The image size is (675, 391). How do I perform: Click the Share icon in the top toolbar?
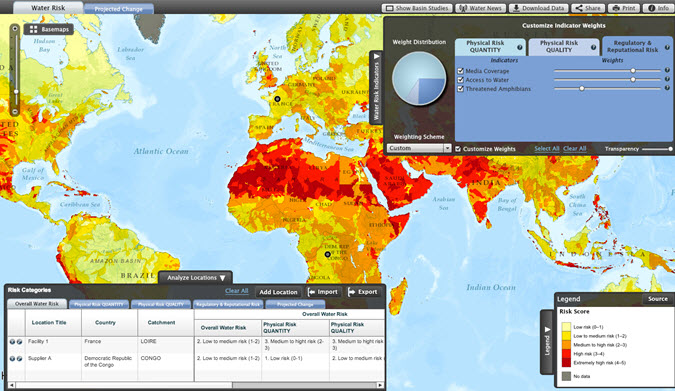point(579,8)
